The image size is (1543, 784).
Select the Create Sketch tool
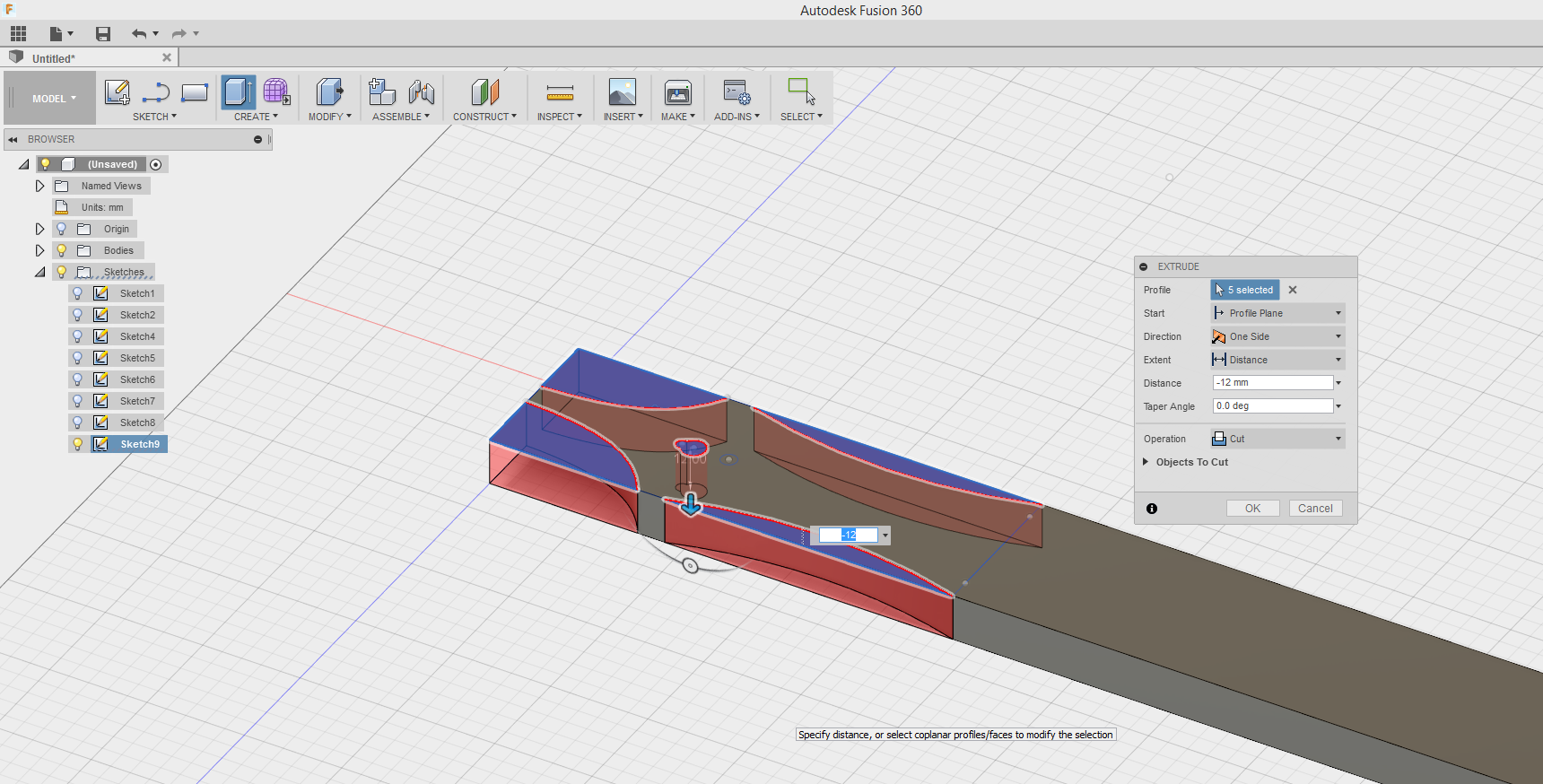click(117, 91)
